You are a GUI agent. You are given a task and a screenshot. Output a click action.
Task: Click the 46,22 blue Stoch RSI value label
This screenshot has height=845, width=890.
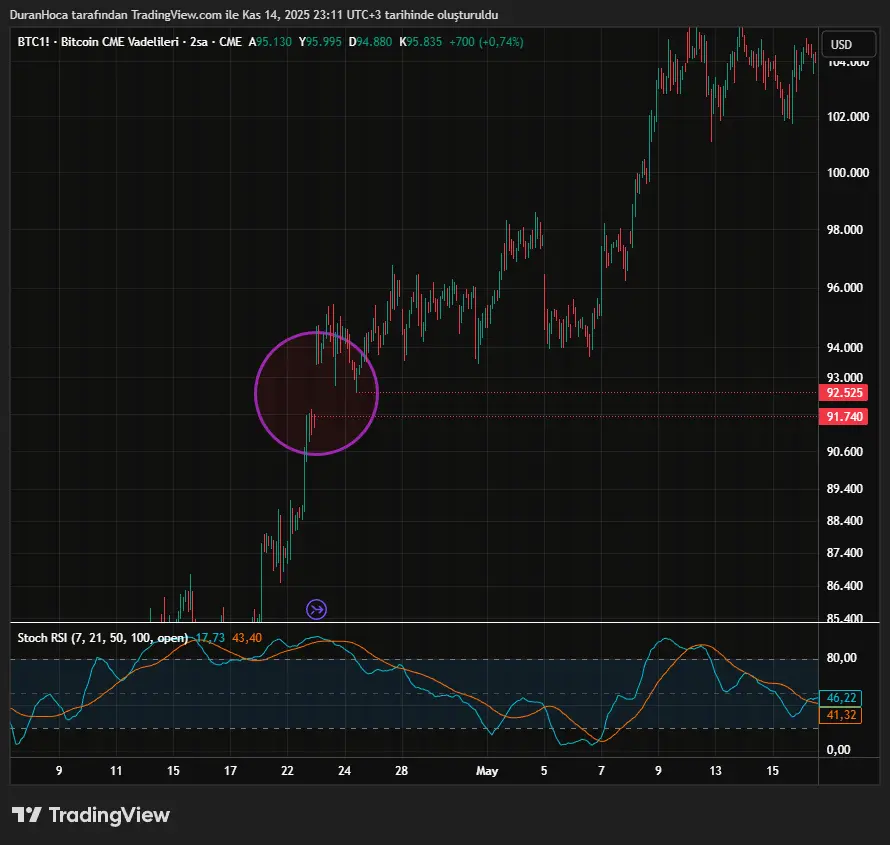click(x=838, y=697)
